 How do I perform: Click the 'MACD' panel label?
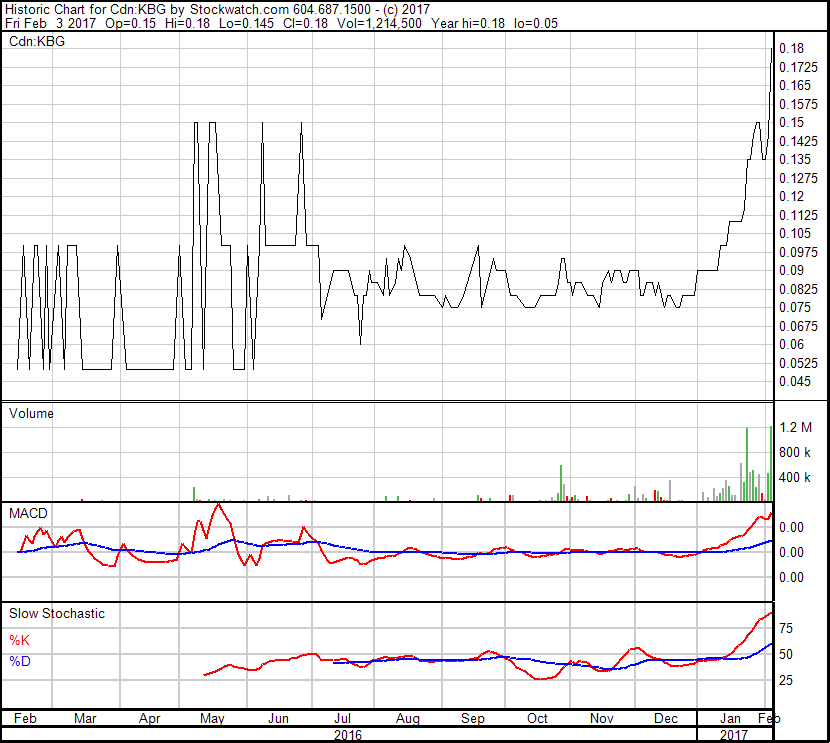(29, 513)
